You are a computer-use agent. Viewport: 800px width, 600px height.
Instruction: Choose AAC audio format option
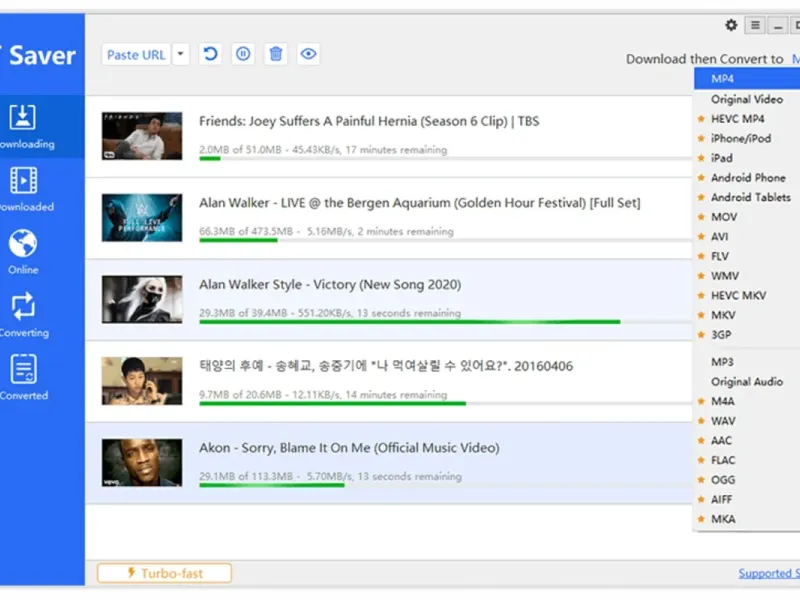747,441
